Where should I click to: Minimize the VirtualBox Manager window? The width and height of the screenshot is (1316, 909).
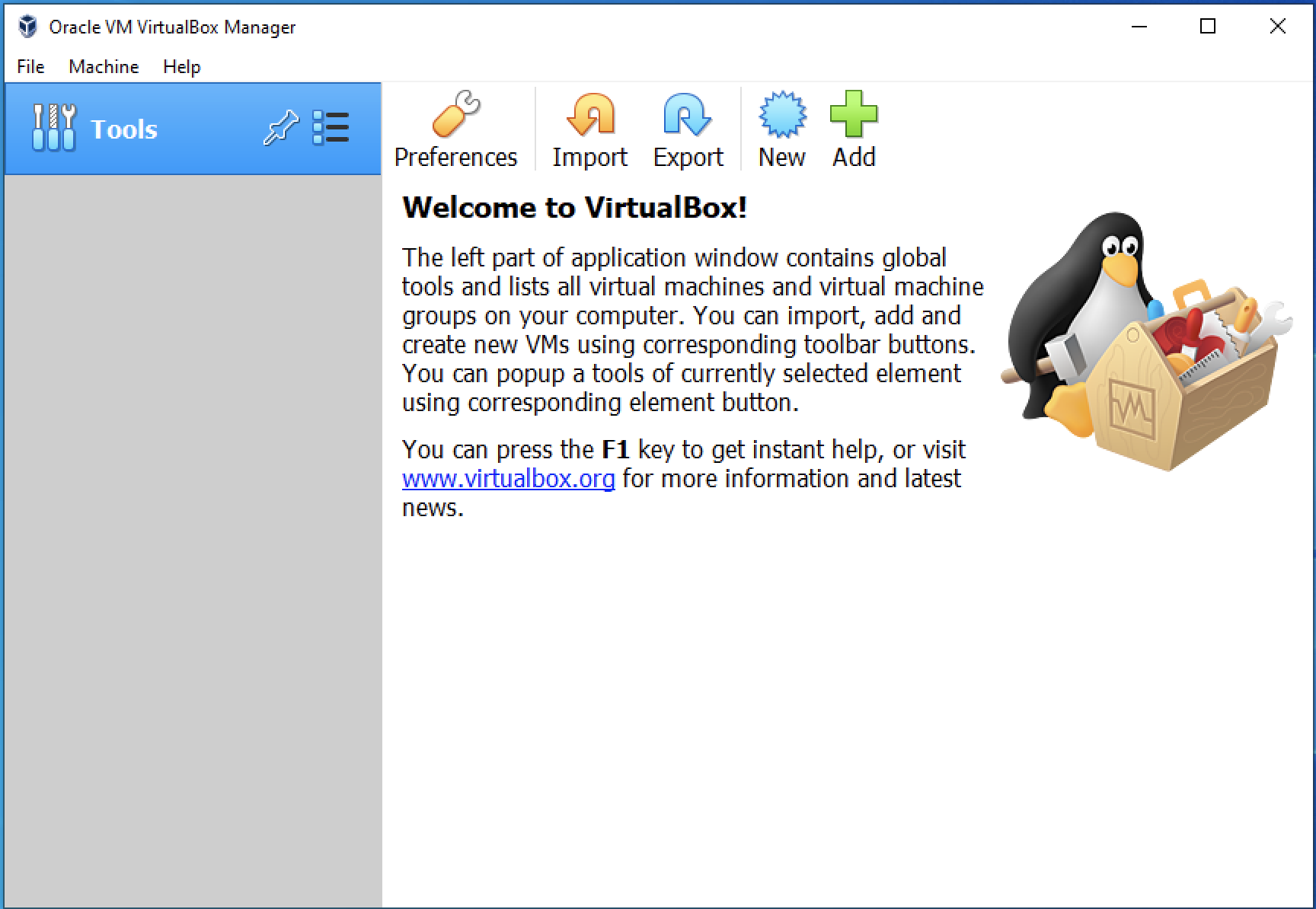click(1139, 27)
